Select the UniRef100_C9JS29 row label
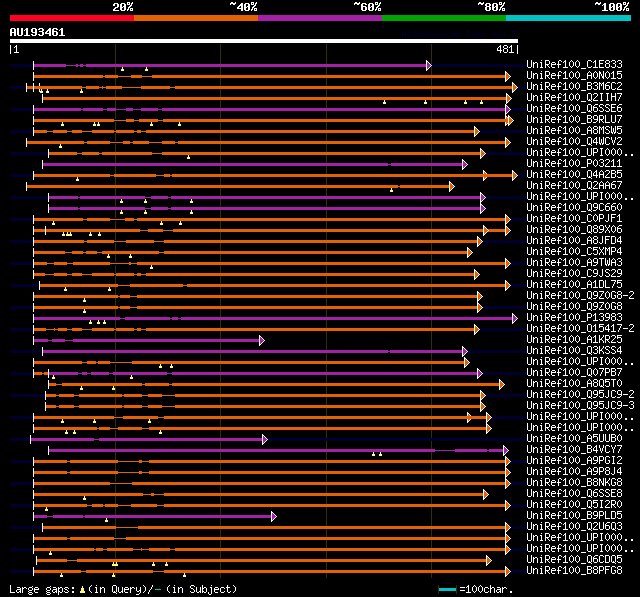Screen dimensions: 640x597 click(x=574, y=274)
